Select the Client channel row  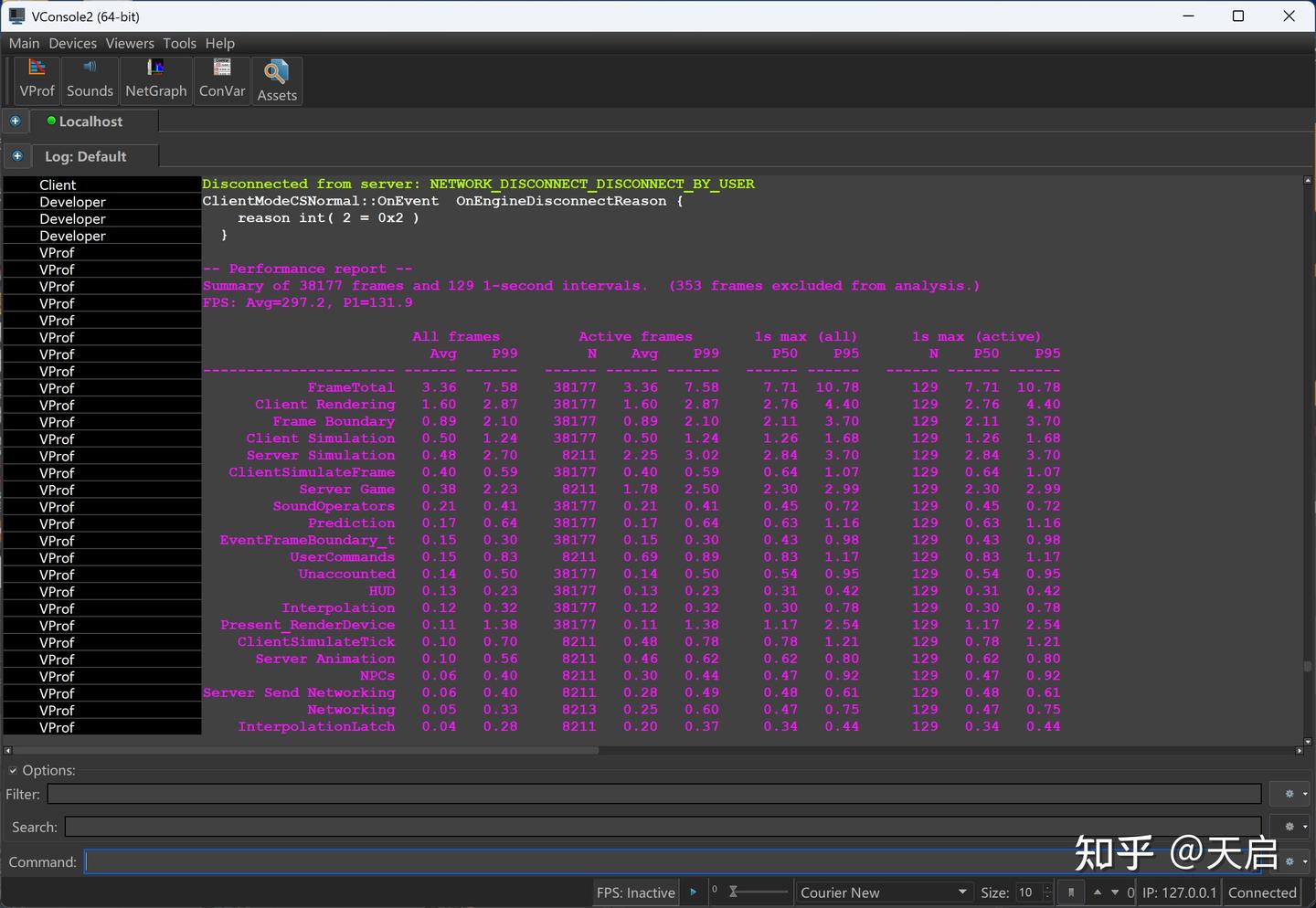[x=101, y=185]
